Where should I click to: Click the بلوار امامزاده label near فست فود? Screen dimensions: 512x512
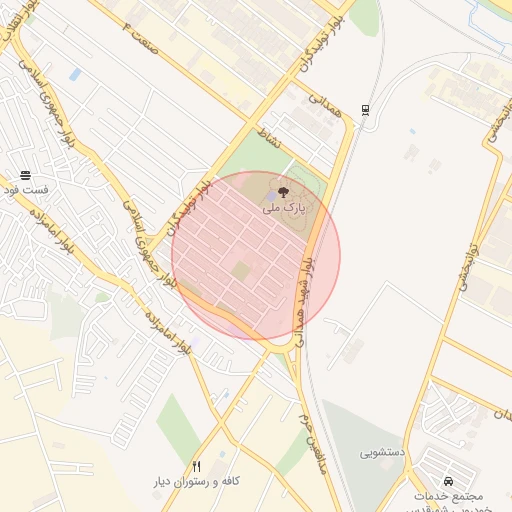(52, 231)
